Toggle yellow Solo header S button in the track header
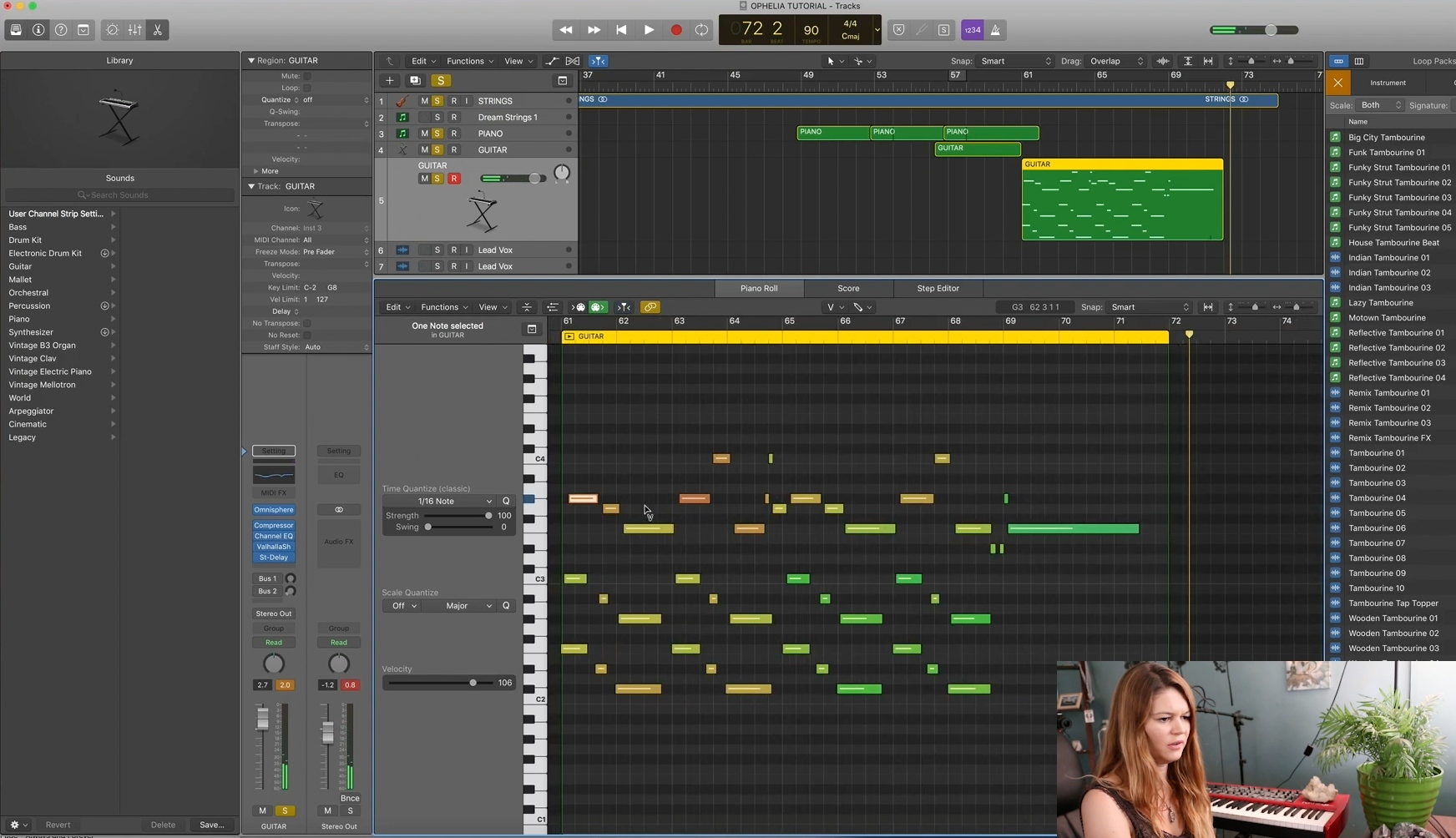This screenshot has width=1456, height=838. point(441,81)
